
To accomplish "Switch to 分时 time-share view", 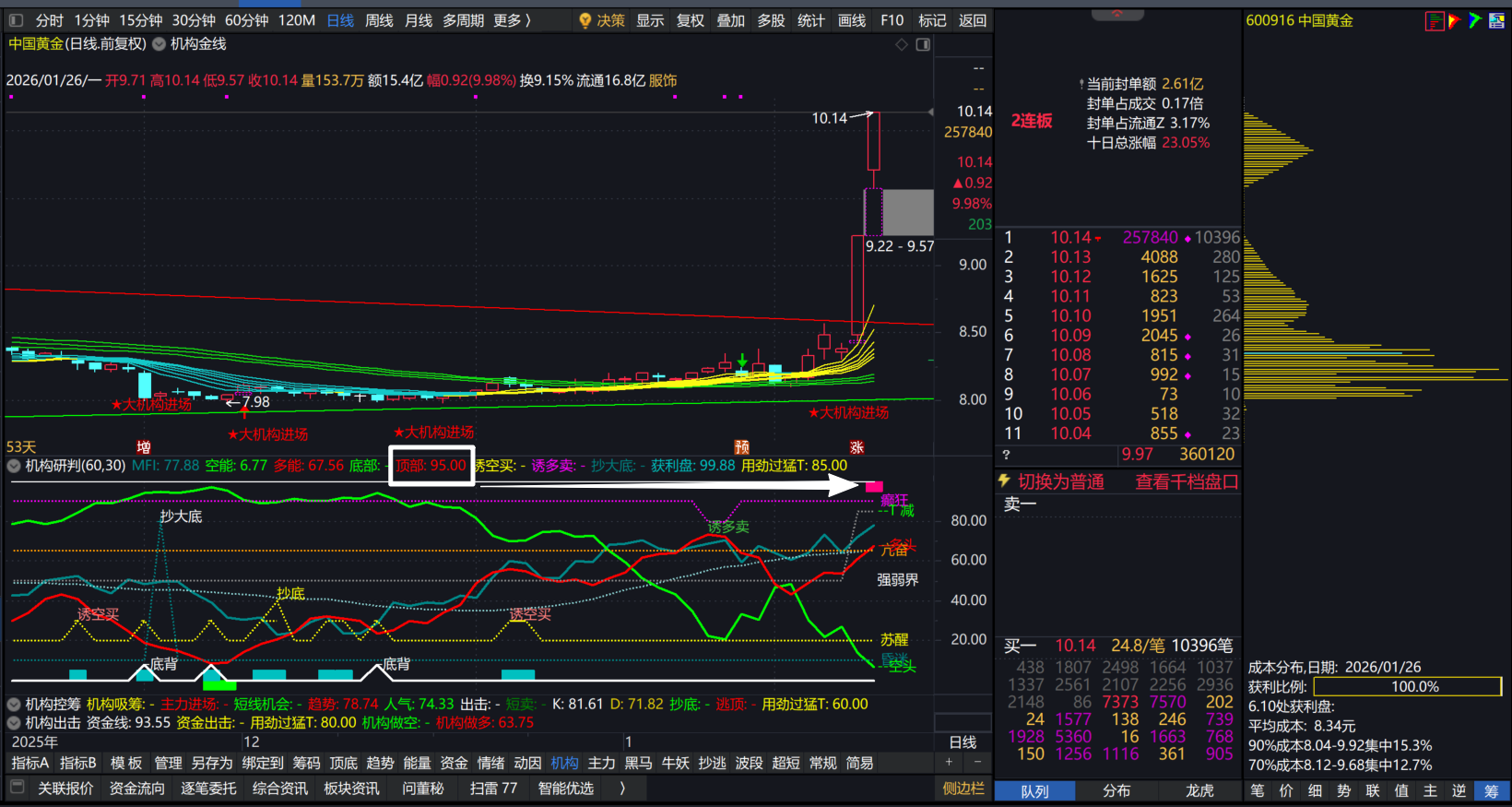I will click(x=50, y=20).
